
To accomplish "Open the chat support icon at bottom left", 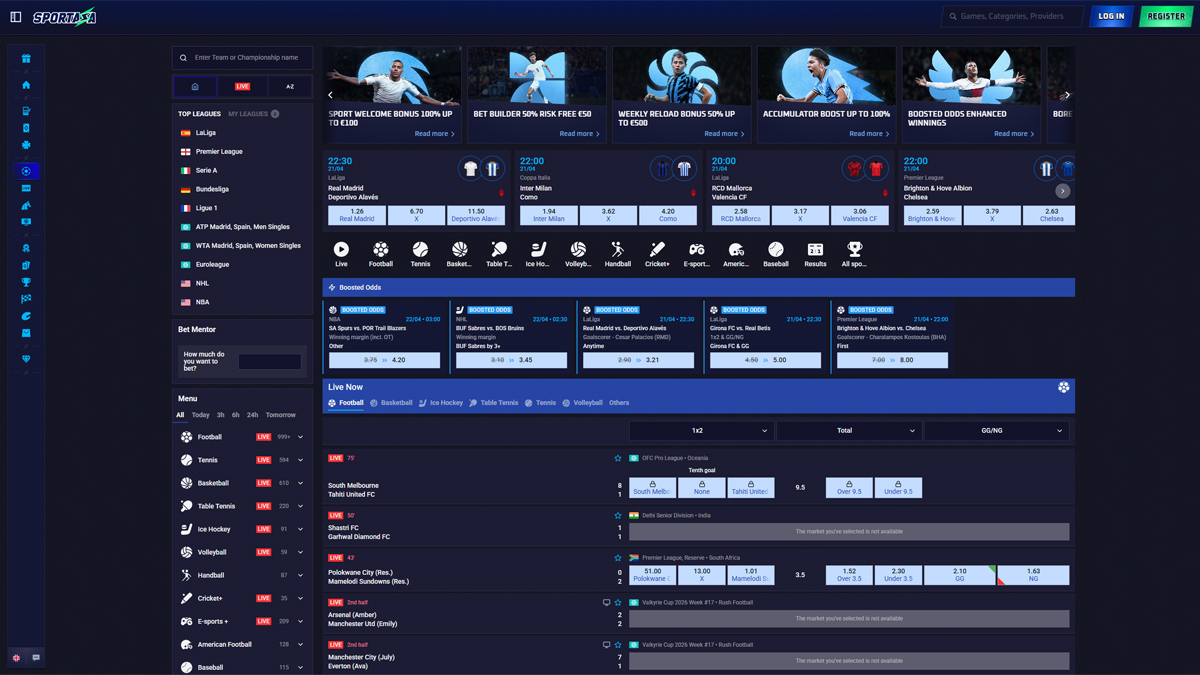I will point(36,658).
